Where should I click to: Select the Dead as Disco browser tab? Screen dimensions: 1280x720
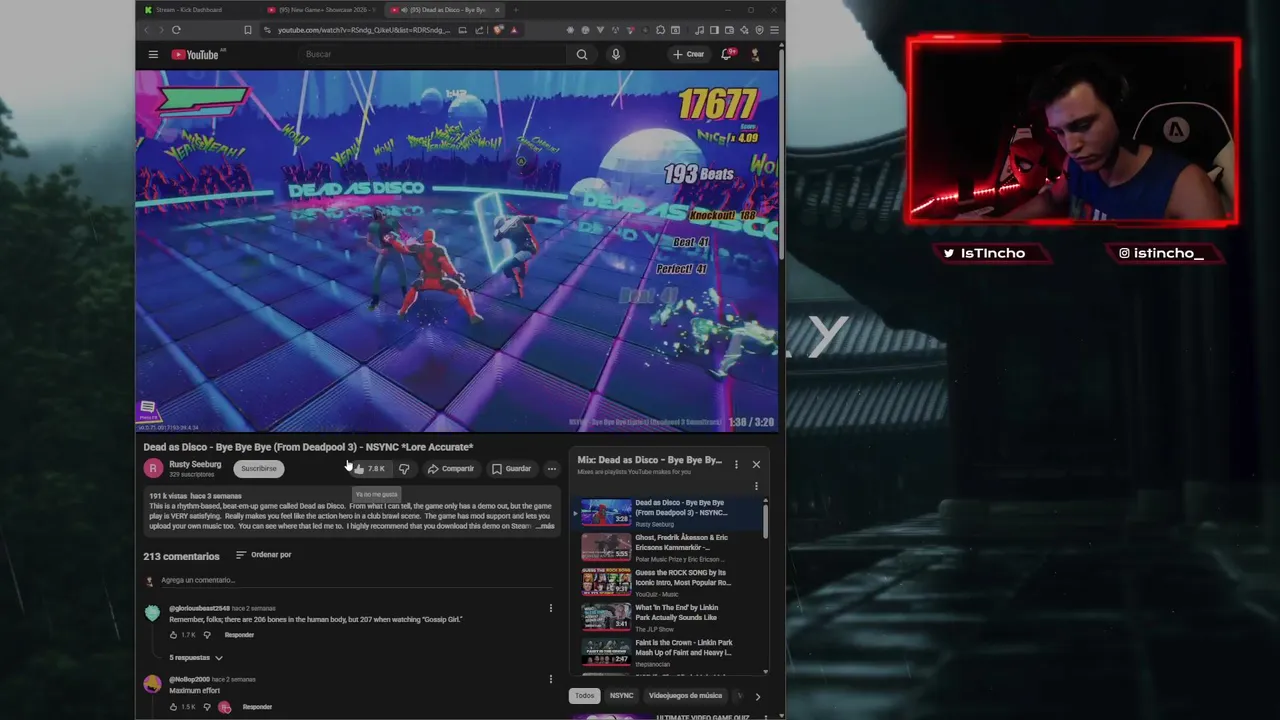coord(445,10)
